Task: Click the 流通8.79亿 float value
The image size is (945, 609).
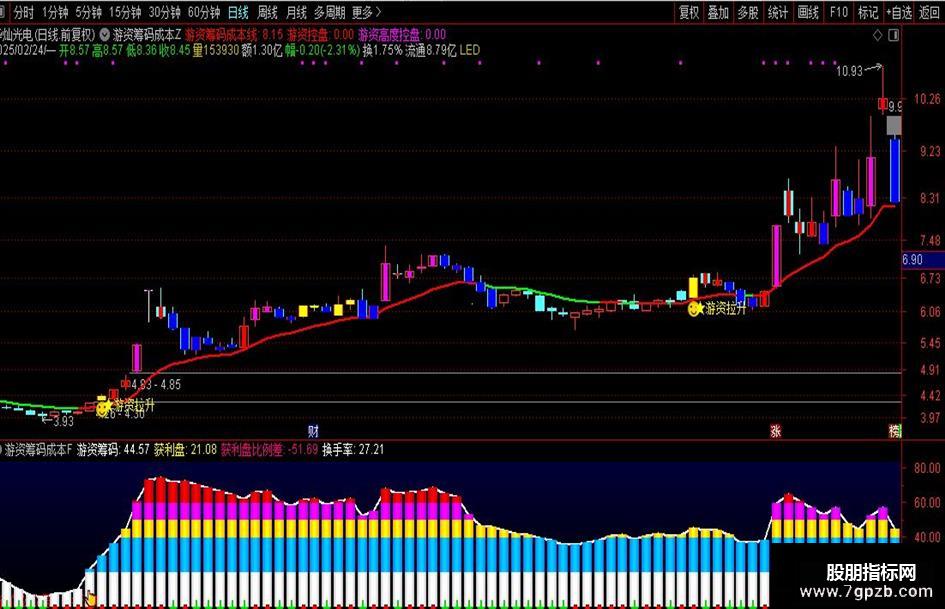Action: pyautogui.click(x=430, y=50)
